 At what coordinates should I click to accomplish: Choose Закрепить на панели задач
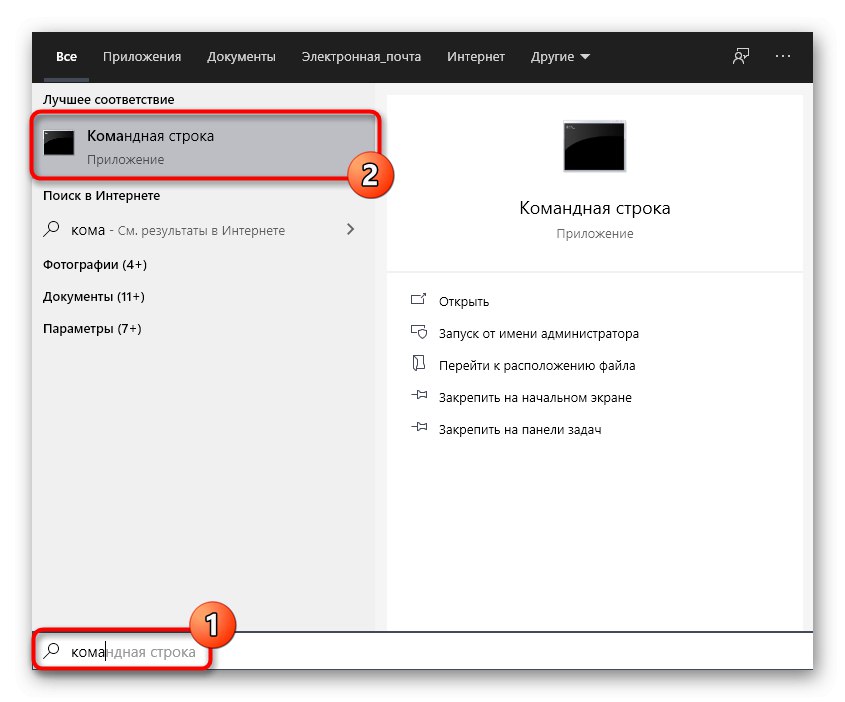click(520, 430)
